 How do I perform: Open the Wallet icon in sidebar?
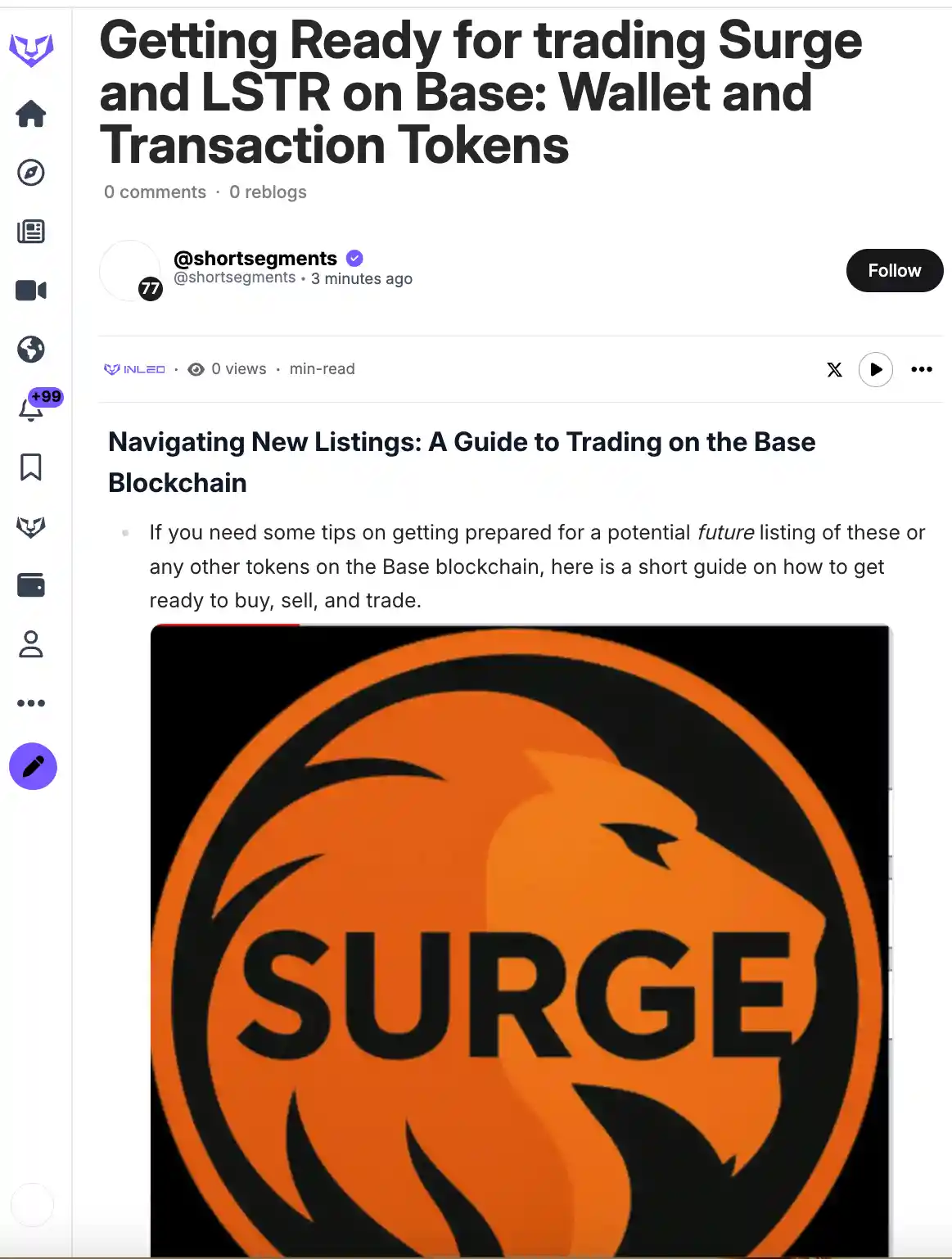click(31, 585)
